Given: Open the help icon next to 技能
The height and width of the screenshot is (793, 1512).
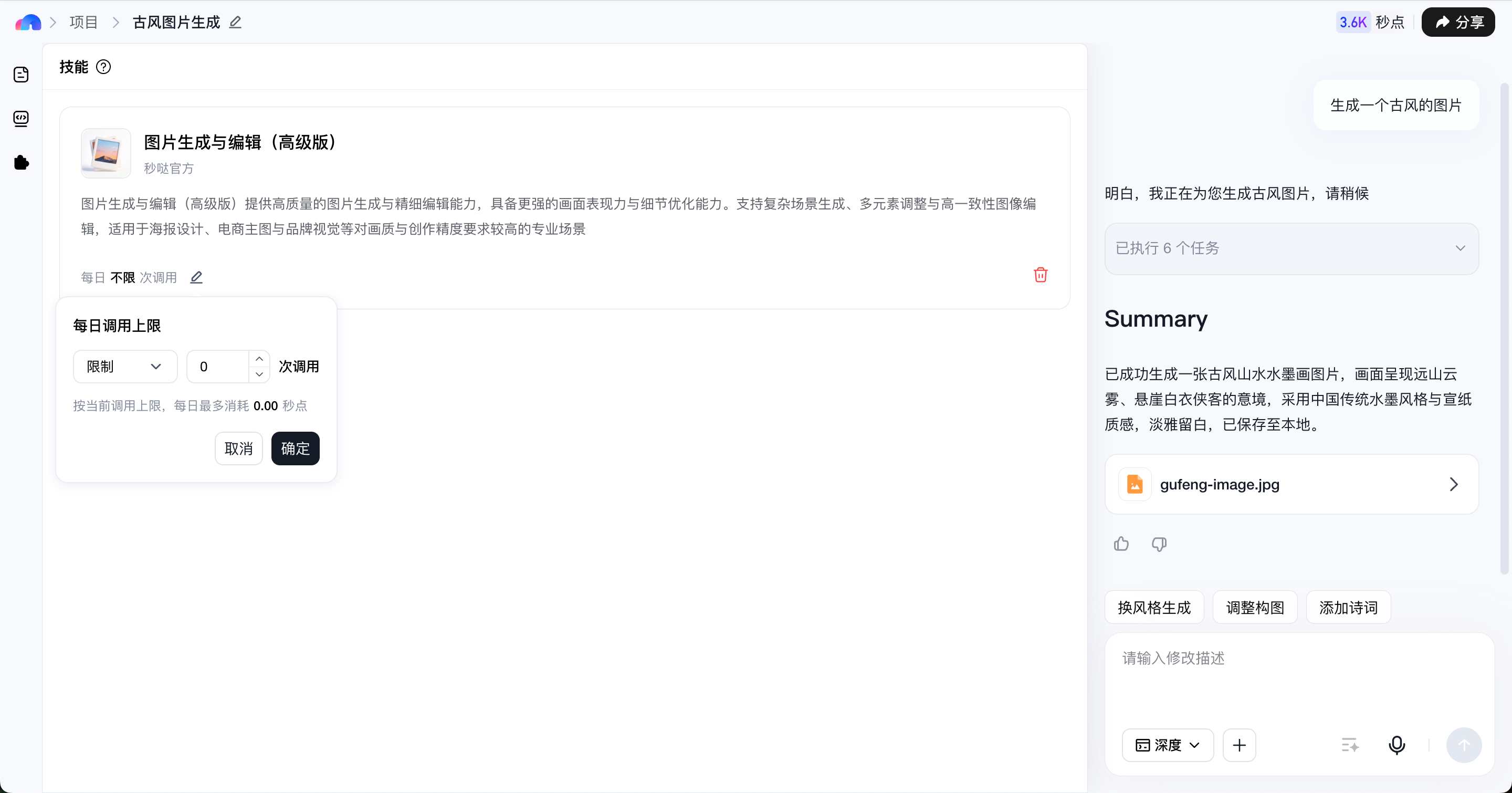Looking at the screenshot, I should pos(103,67).
